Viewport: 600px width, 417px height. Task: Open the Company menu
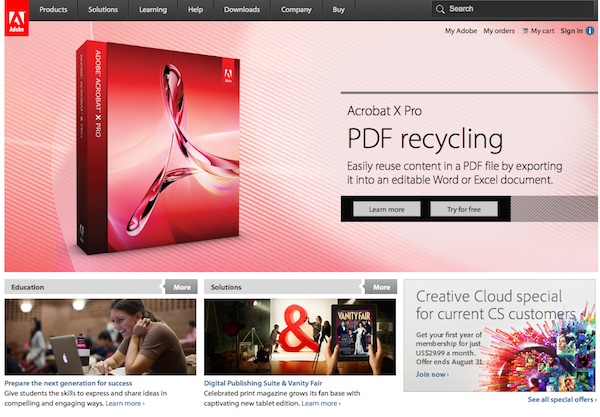295,9
